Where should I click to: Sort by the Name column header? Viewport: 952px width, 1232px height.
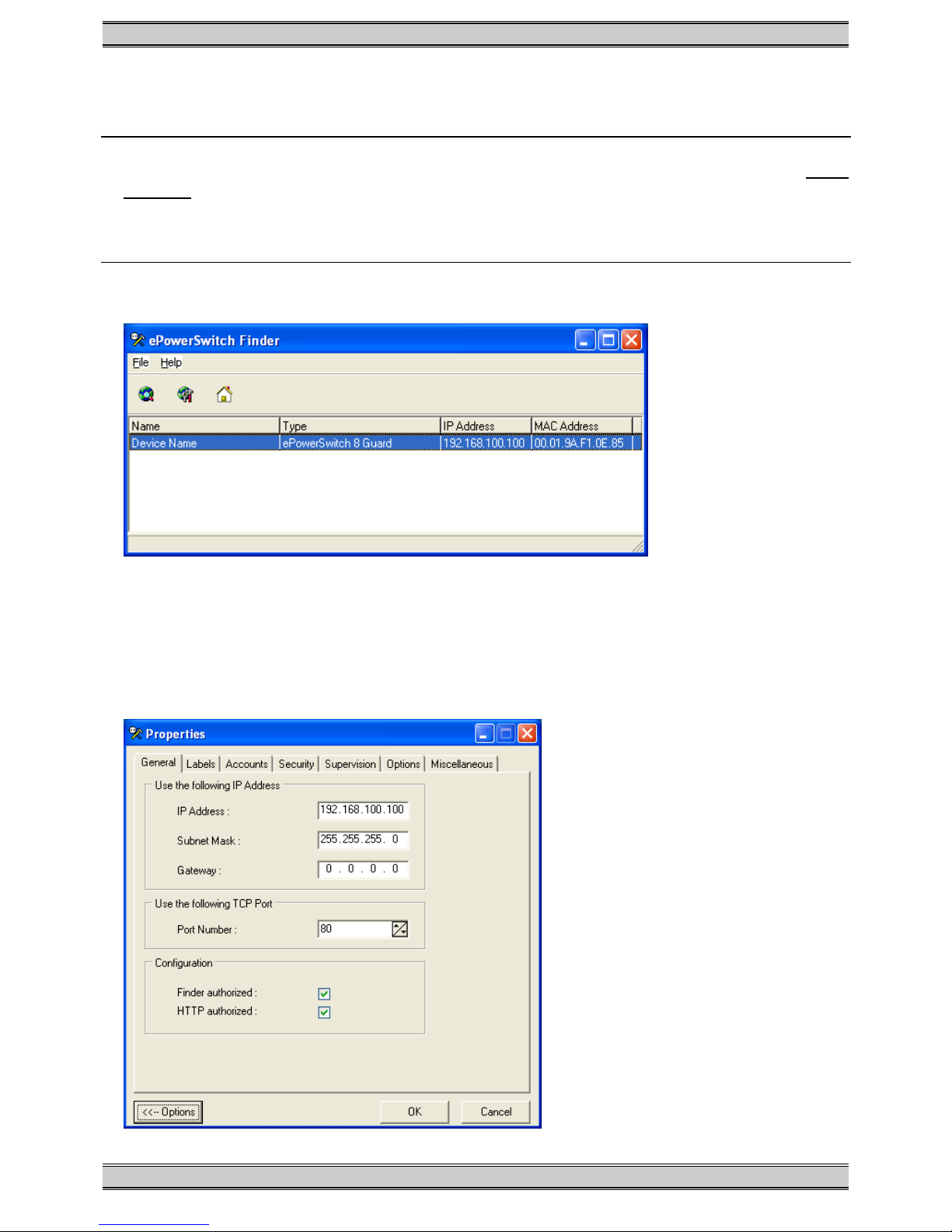click(204, 426)
